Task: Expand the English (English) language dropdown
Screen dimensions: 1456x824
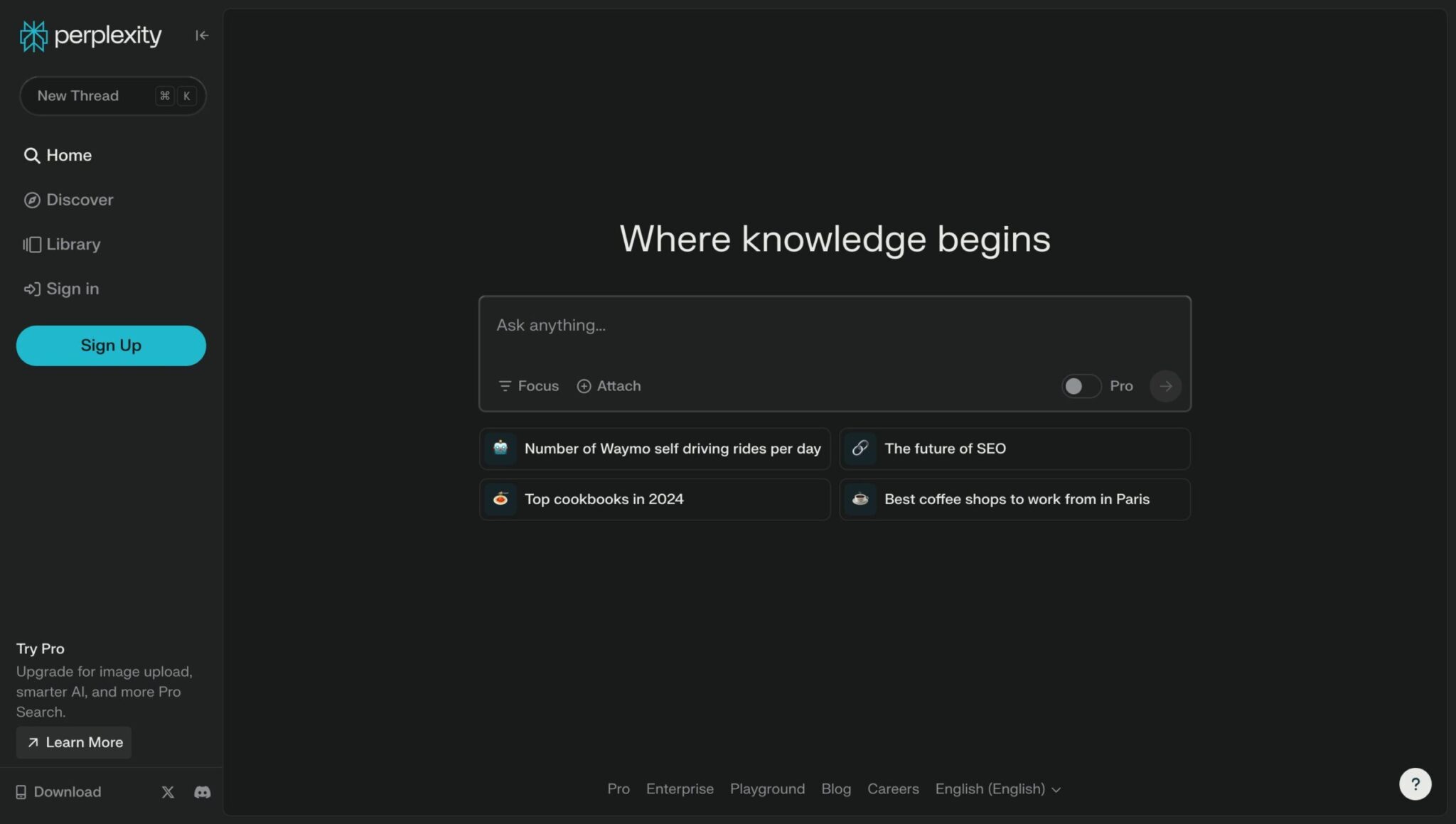Action: click(x=997, y=789)
